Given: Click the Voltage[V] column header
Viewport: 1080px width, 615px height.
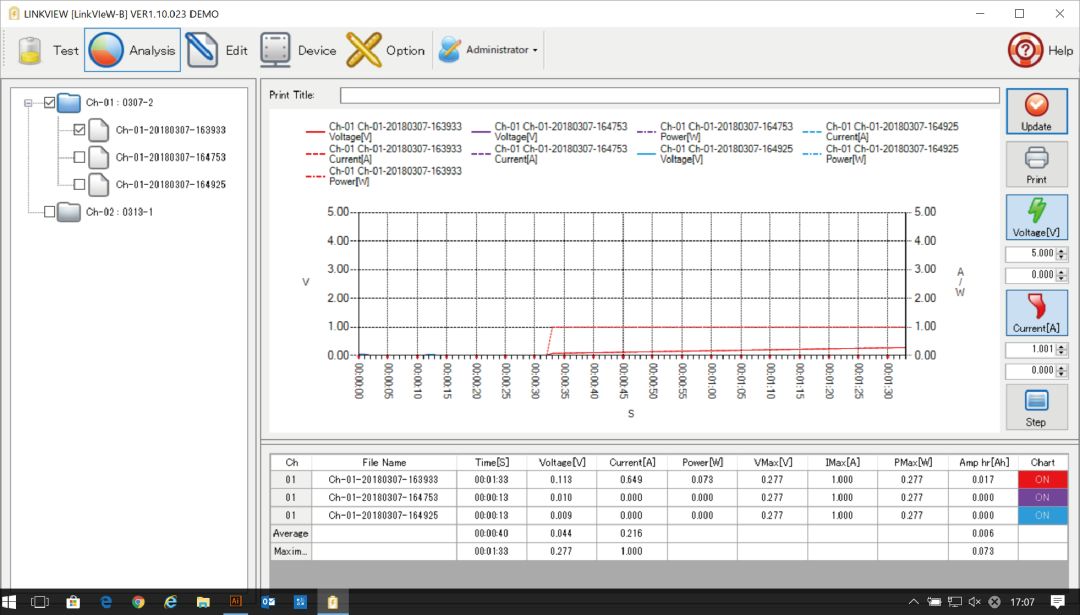Looking at the screenshot, I should click(562, 462).
